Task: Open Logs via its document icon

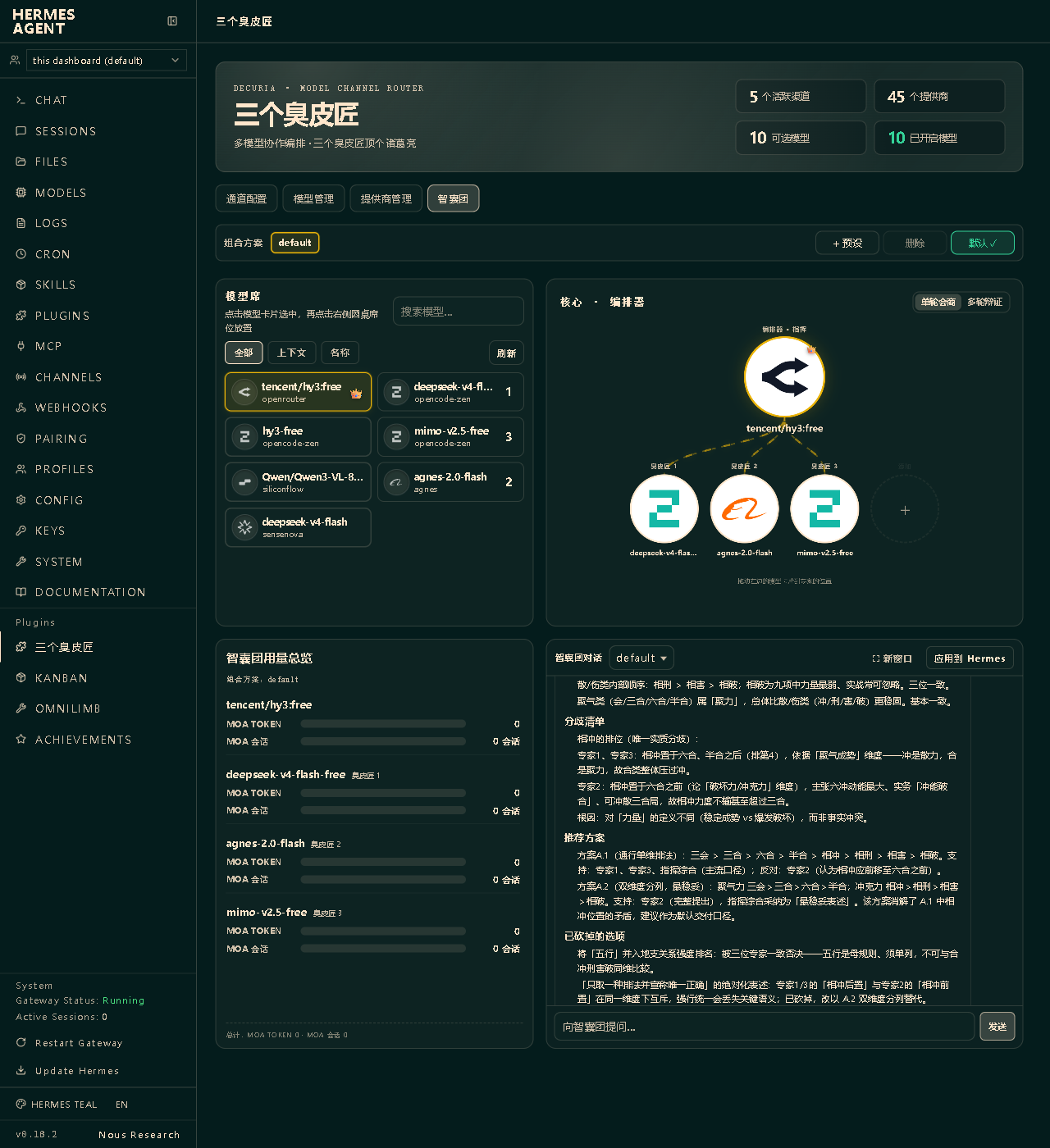Action: tap(21, 223)
